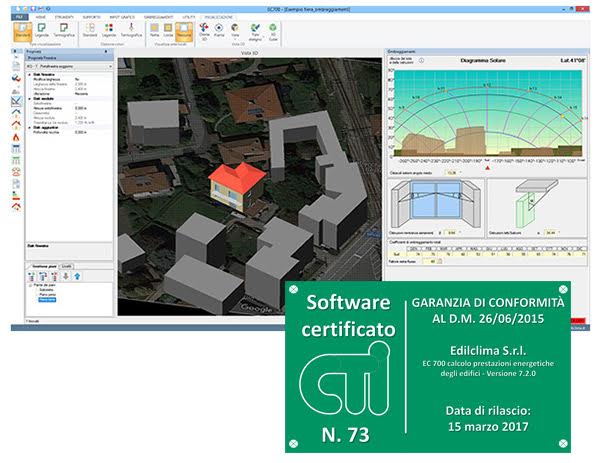Select Piano primo in the floors tree

(x=47, y=295)
